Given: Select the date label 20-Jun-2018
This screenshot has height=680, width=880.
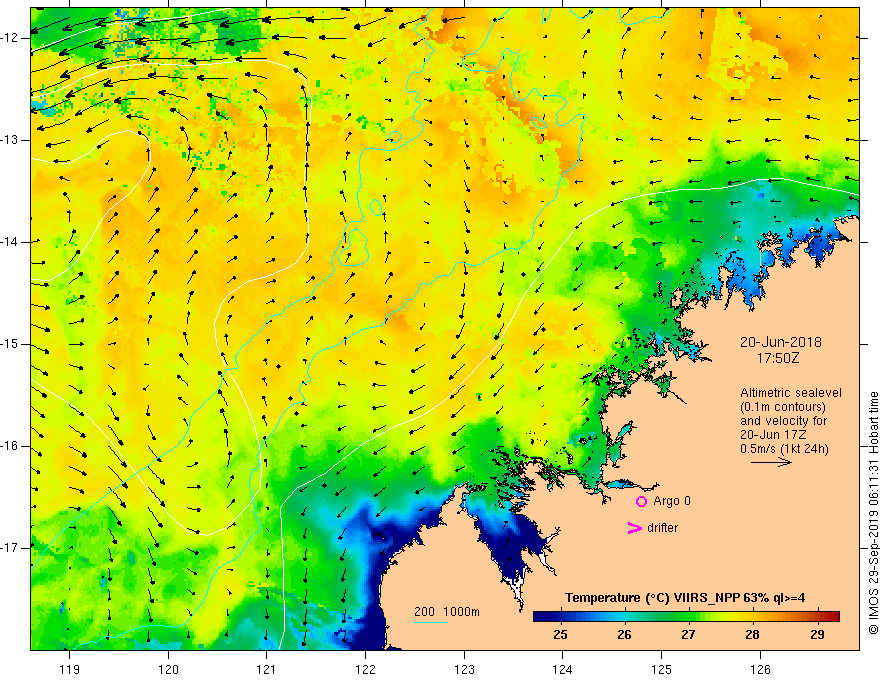Looking at the screenshot, I should click(781, 342).
